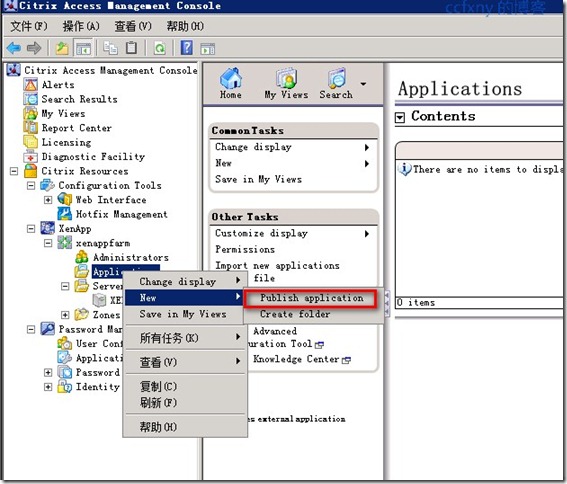Open 所有任务(K) submenu
The image size is (567, 484).
coord(184,338)
